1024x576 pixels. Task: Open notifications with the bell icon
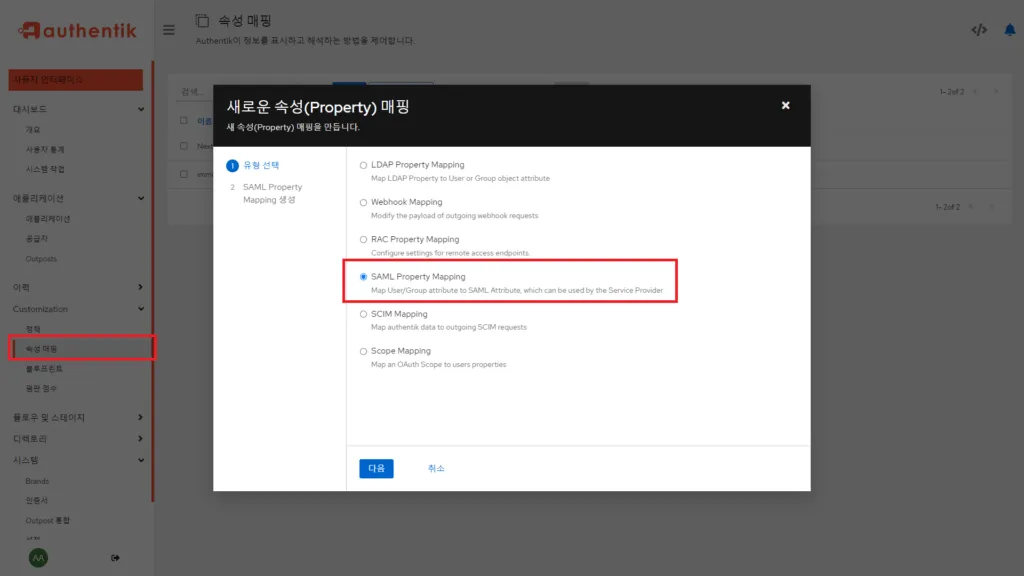click(x=1011, y=29)
